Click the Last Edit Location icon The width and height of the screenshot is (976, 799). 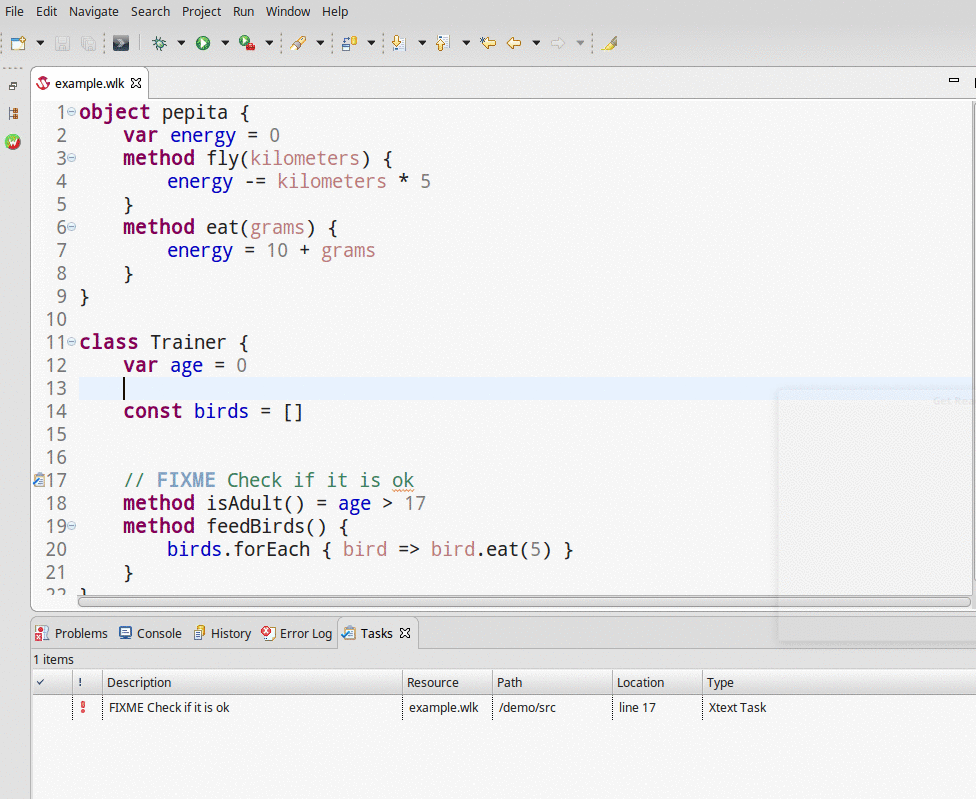[x=488, y=43]
